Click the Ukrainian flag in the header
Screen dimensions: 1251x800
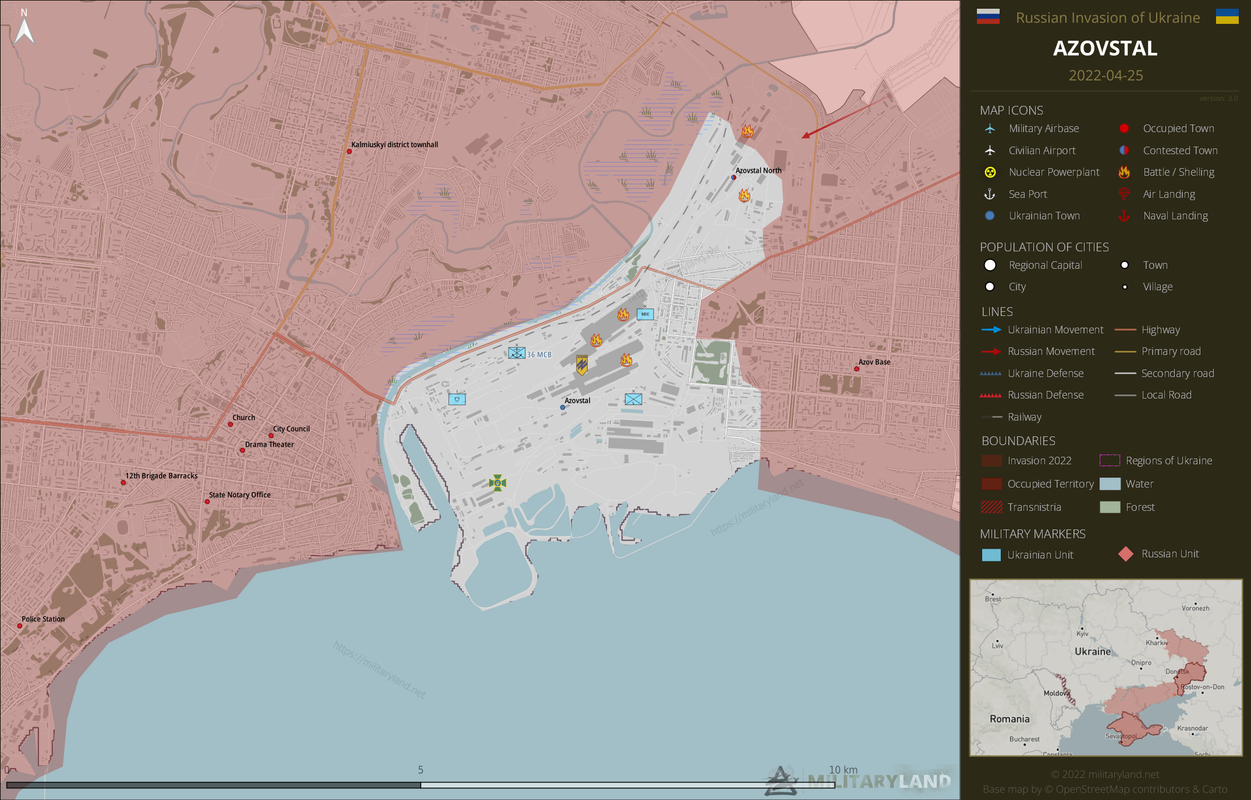(1227, 17)
